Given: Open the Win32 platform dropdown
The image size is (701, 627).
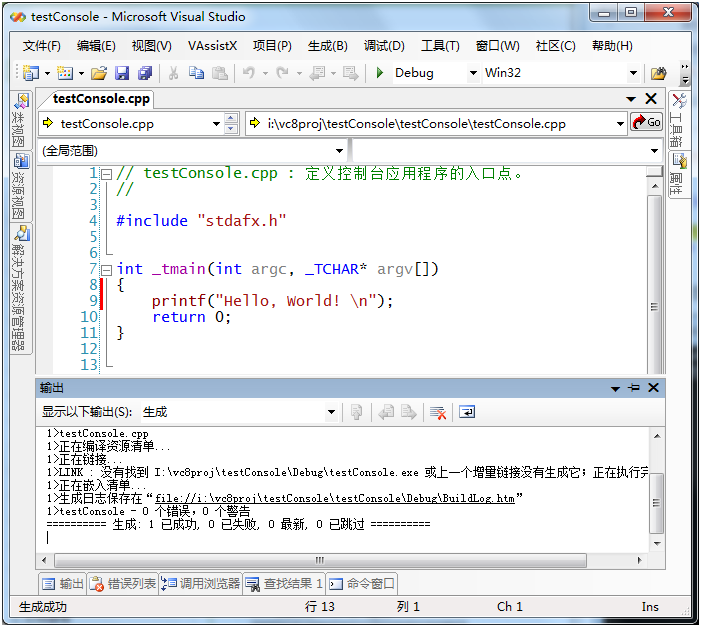Looking at the screenshot, I should click(x=633, y=73).
